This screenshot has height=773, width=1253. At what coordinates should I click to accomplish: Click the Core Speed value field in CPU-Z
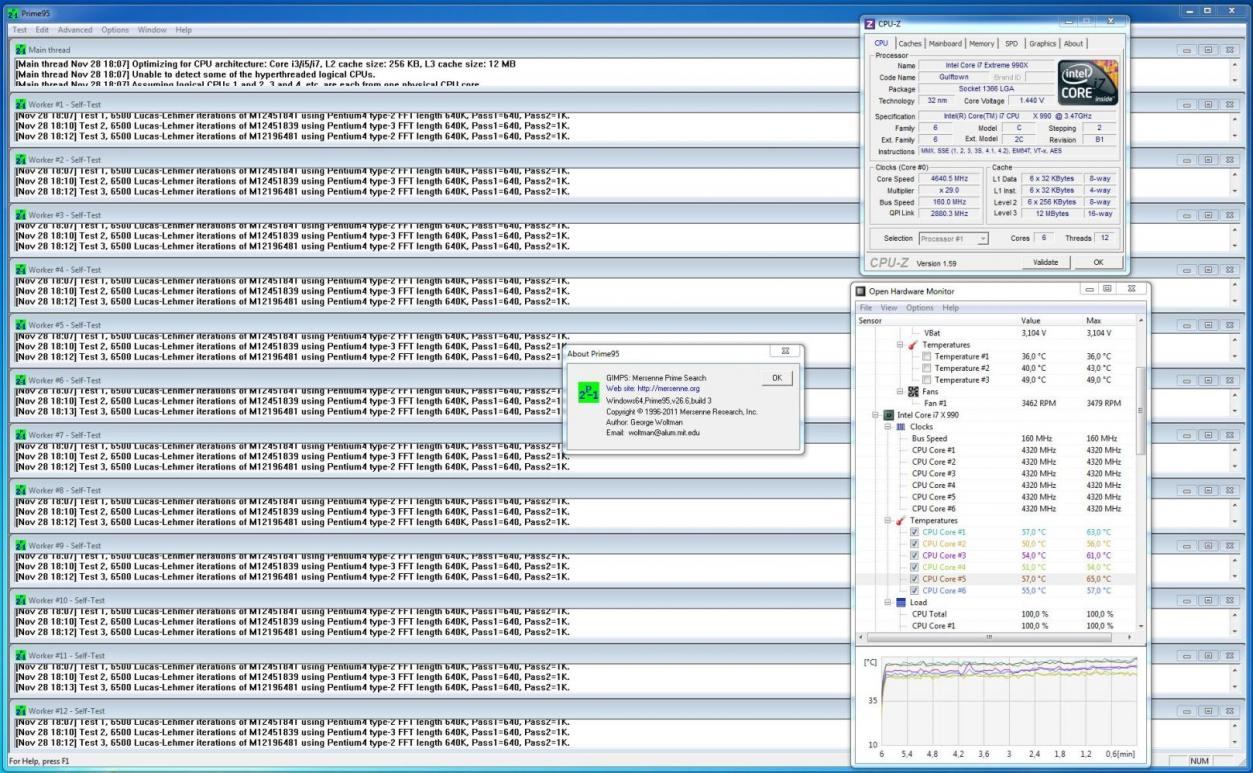[950, 178]
